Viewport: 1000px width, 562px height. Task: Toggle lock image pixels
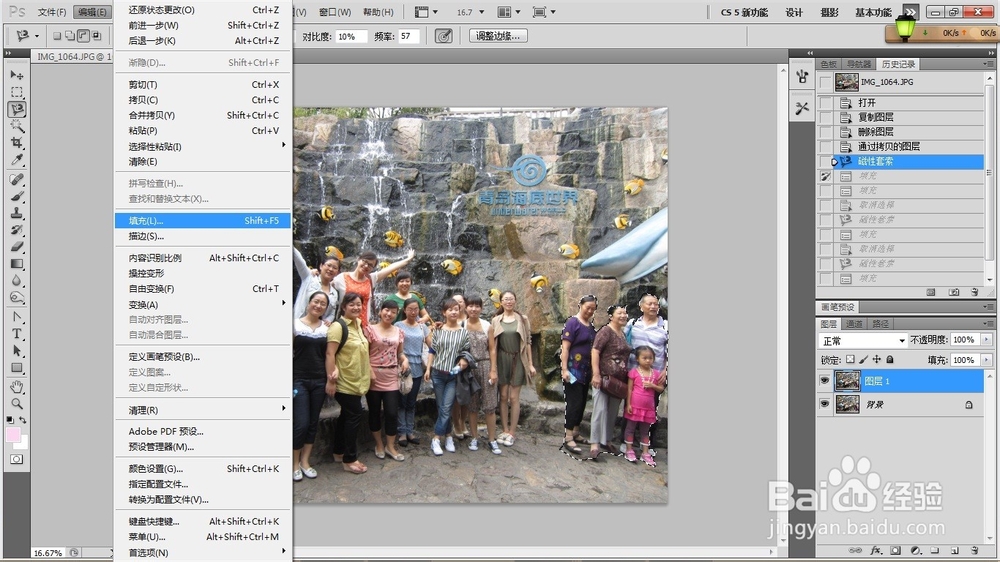tap(864, 360)
